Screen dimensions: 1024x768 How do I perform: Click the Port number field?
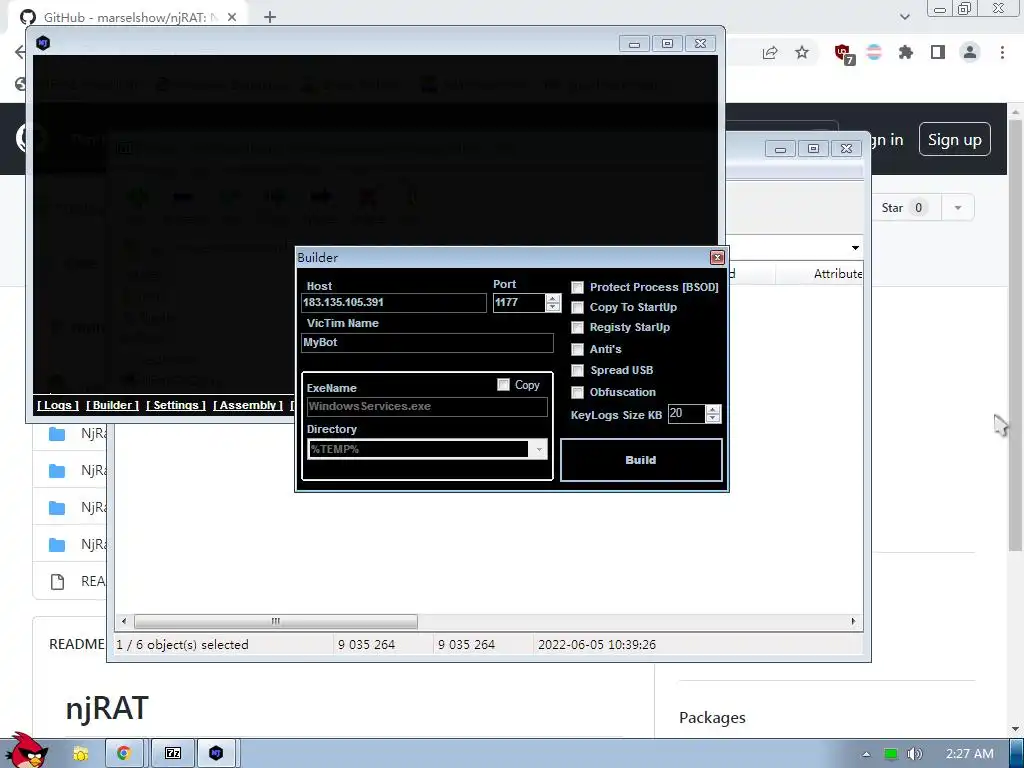(520, 302)
